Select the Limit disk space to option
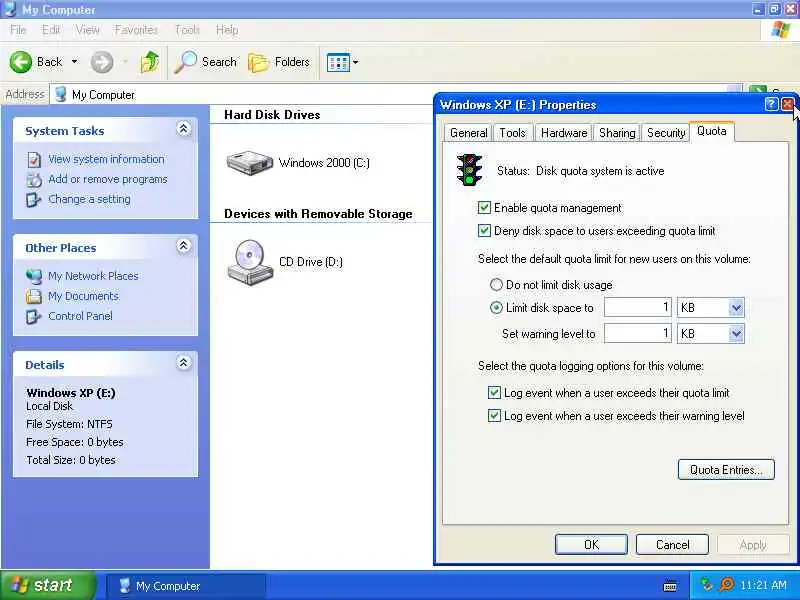This screenshot has width=800, height=600. click(x=496, y=308)
